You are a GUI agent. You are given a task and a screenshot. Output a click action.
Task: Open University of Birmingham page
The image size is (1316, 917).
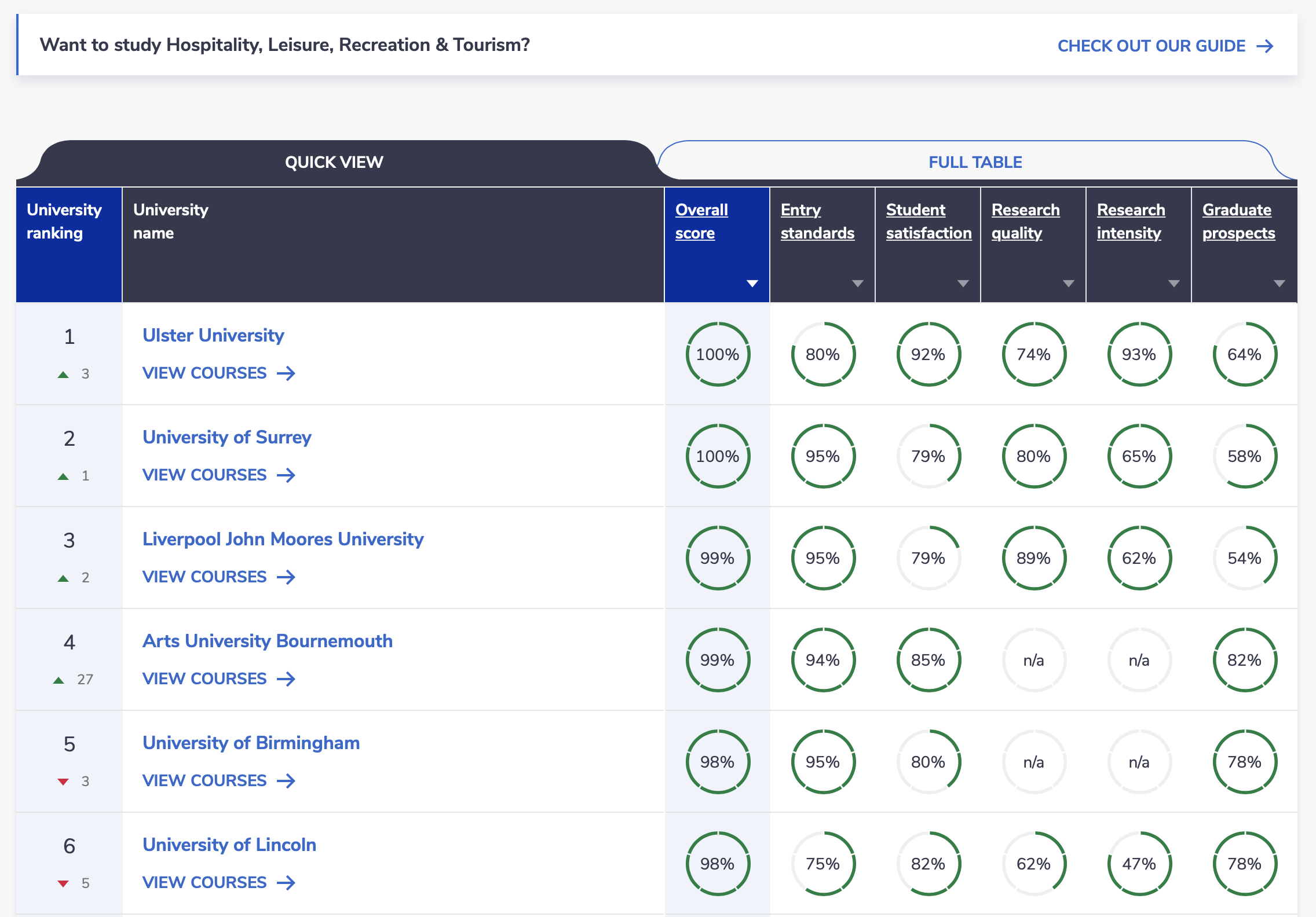pos(251,743)
